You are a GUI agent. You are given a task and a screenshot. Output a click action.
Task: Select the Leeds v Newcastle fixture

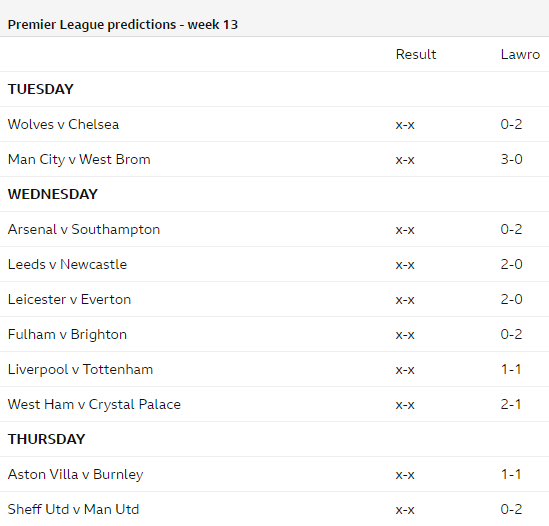coord(67,264)
